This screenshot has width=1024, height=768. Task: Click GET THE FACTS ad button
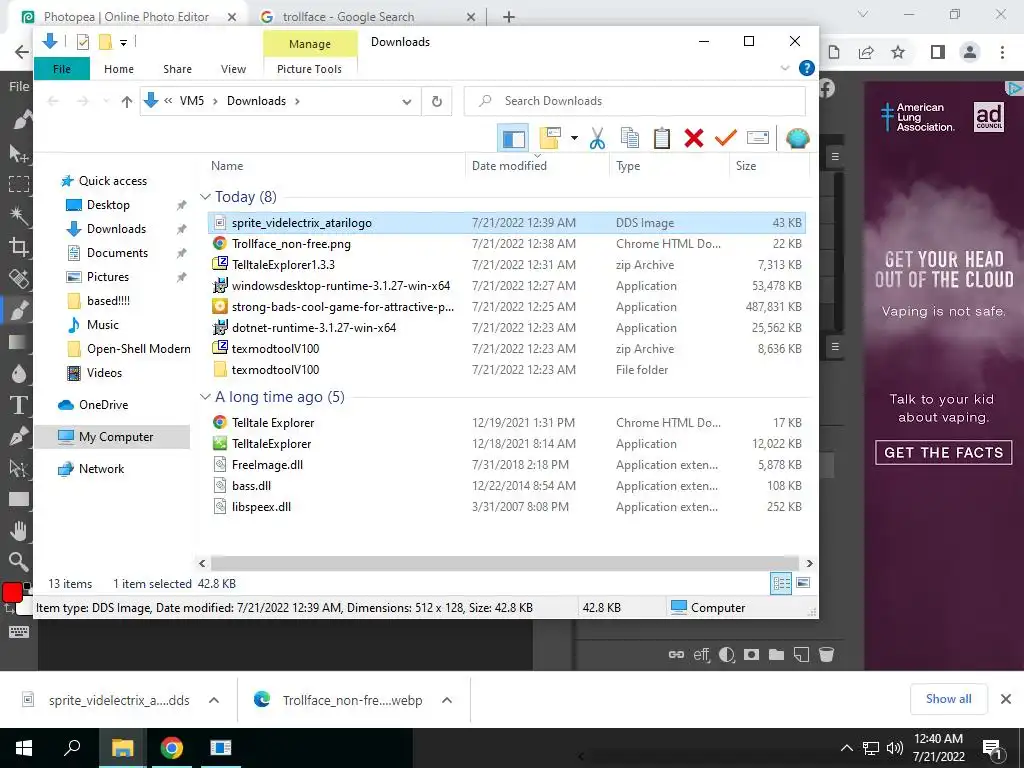944,453
